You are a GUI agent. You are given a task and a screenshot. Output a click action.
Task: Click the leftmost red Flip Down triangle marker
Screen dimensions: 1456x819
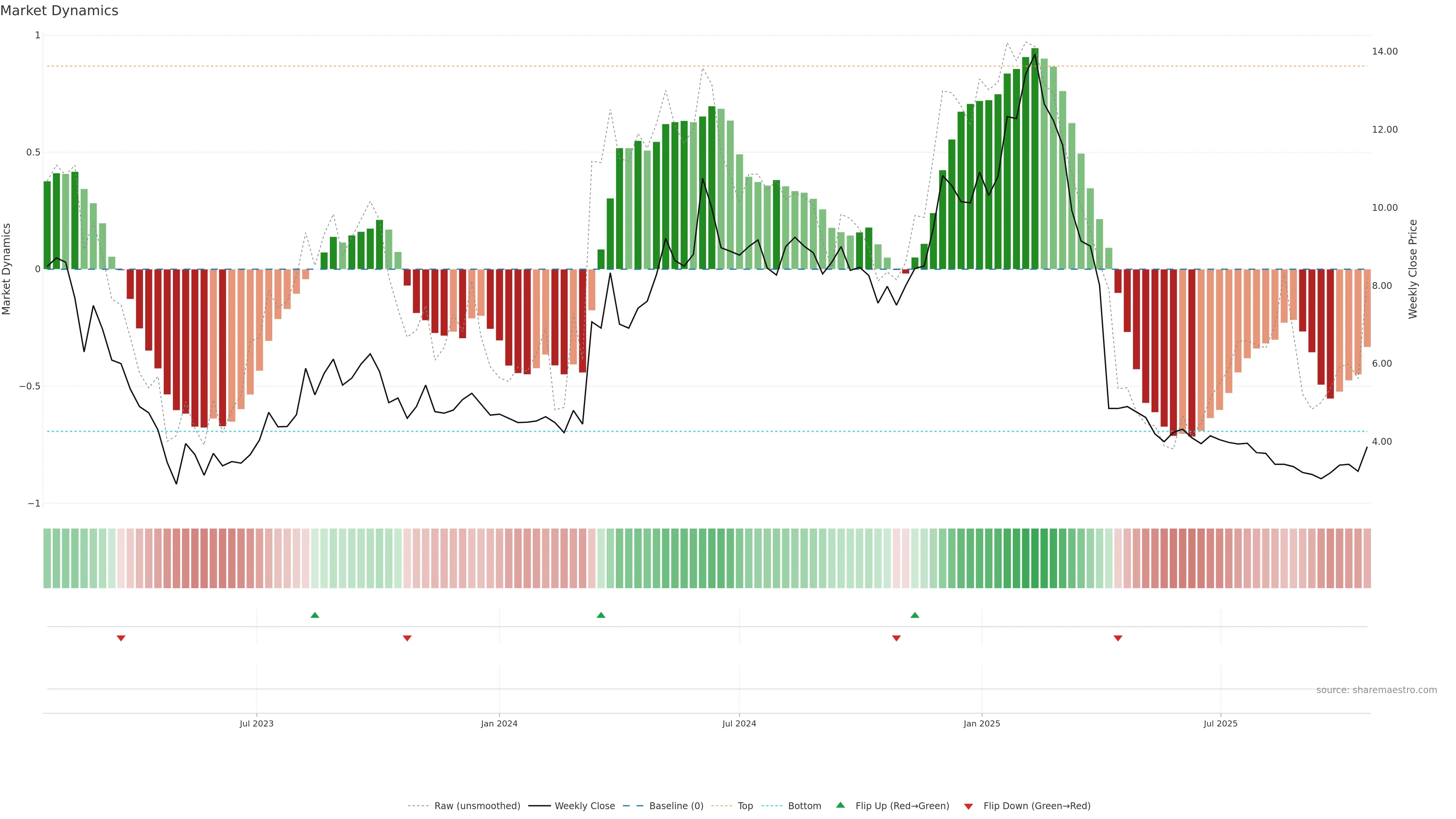pyautogui.click(x=121, y=638)
